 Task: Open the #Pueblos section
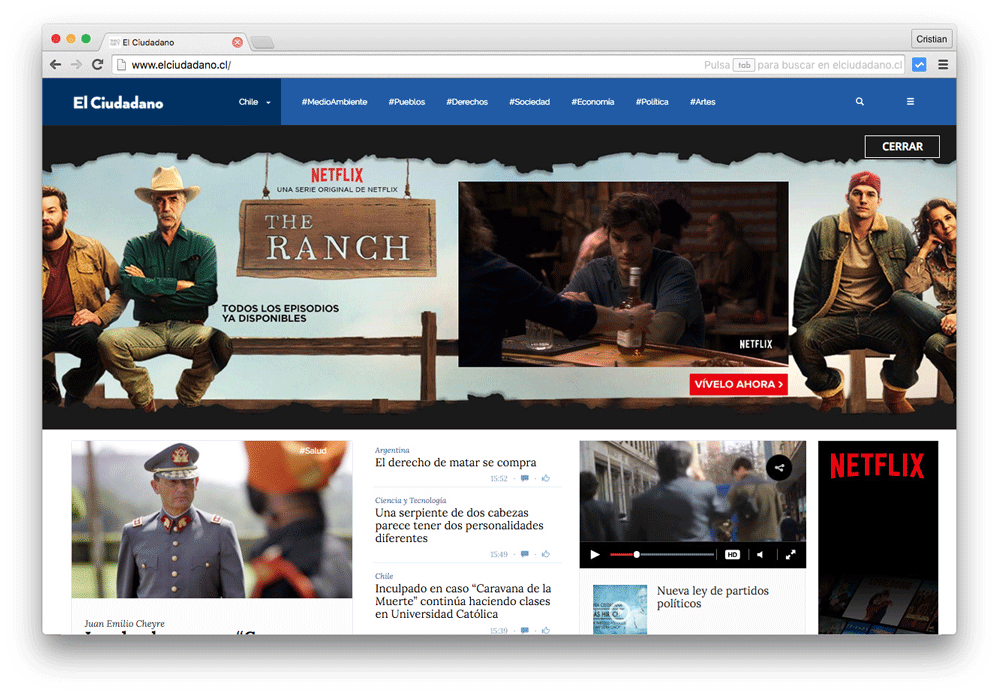(407, 102)
